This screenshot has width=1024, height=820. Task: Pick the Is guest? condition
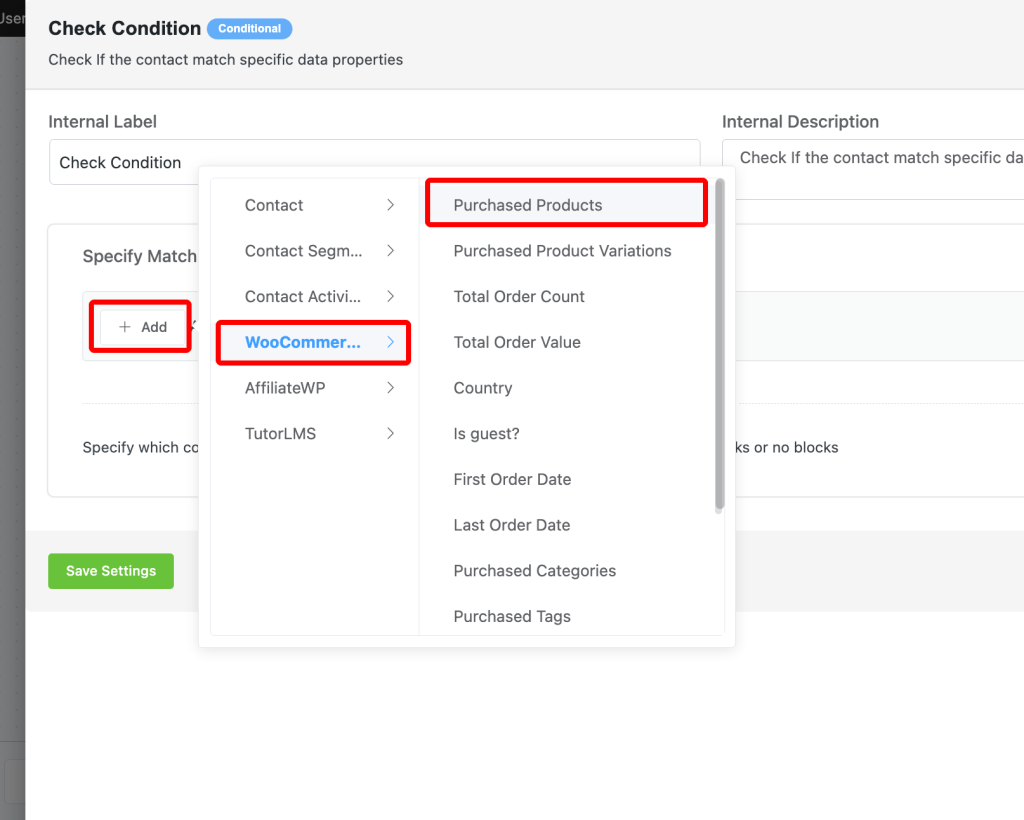[486, 434]
